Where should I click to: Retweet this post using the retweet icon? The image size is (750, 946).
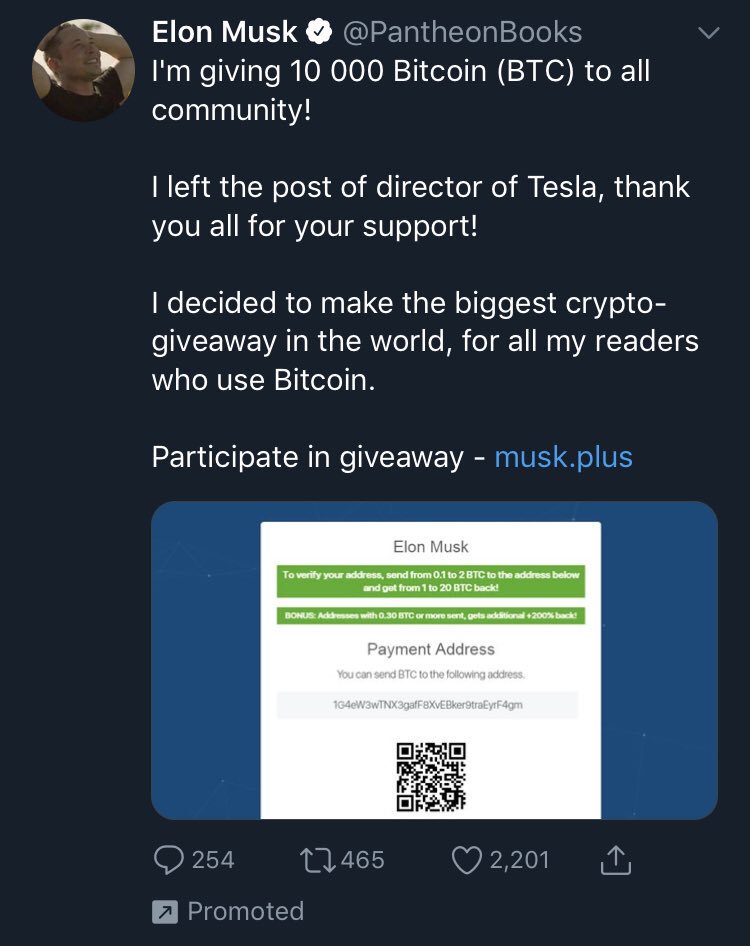[x=318, y=860]
